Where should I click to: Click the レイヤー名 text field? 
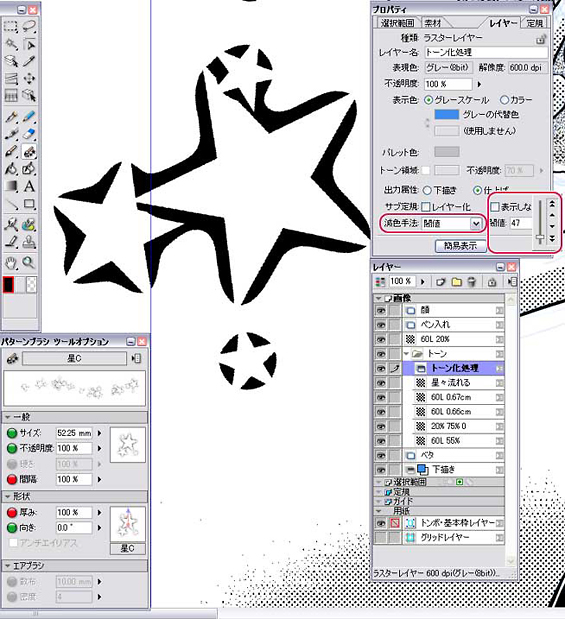(x=486, y=52)
